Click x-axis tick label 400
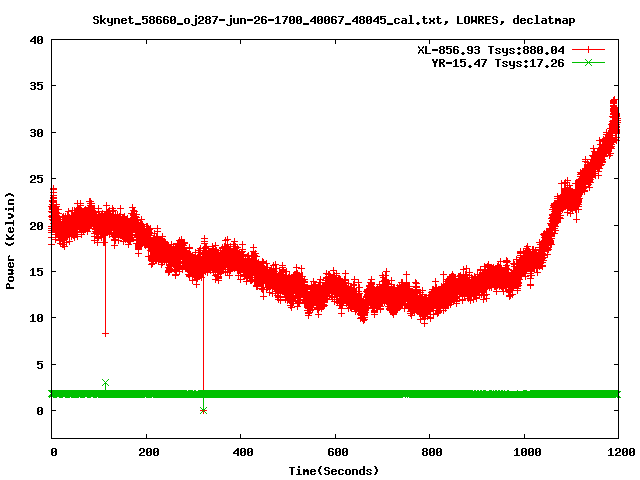 (x=242, y=452)
